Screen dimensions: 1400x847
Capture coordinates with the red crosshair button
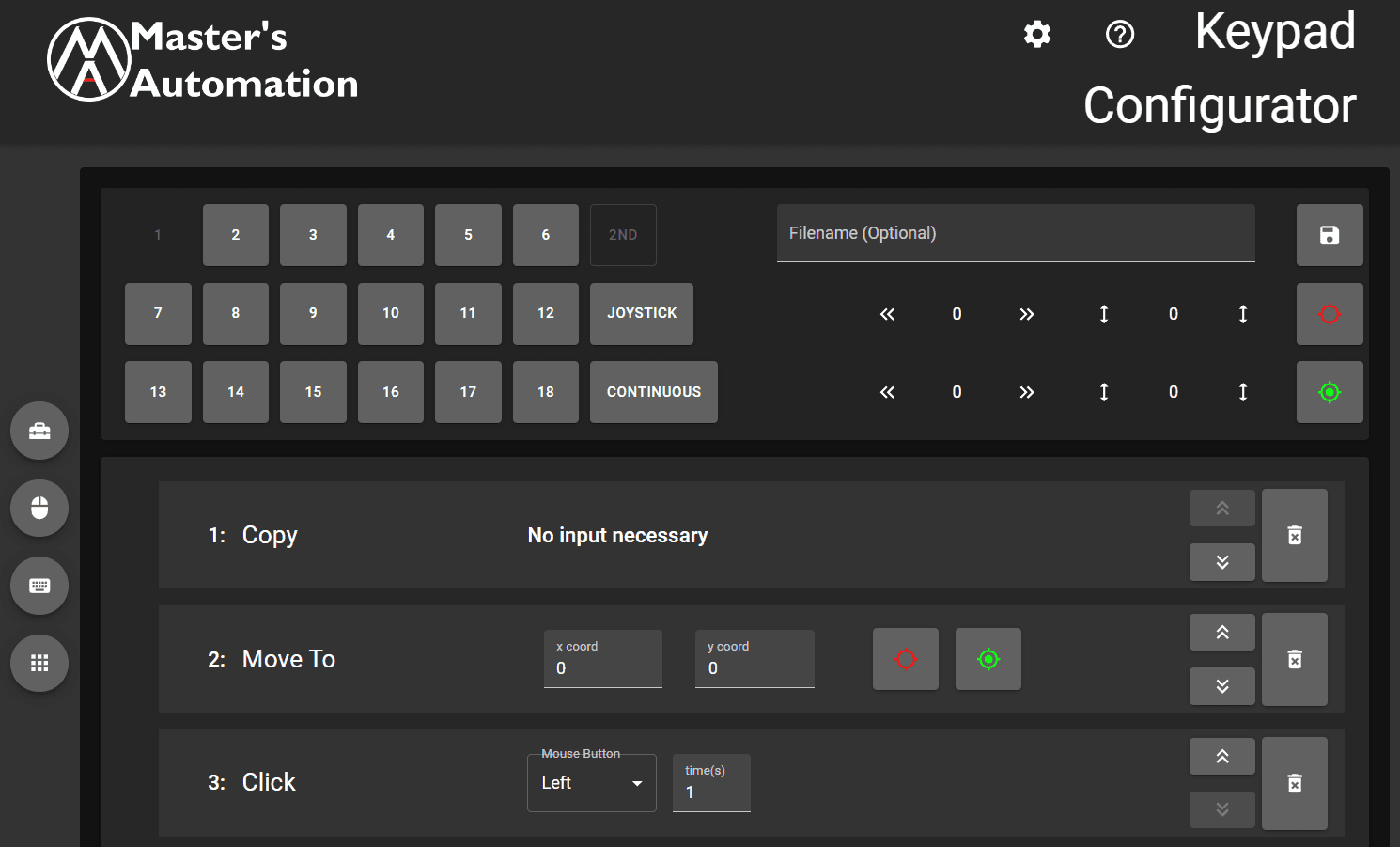pyautogui.click(x=1330, y=314)
